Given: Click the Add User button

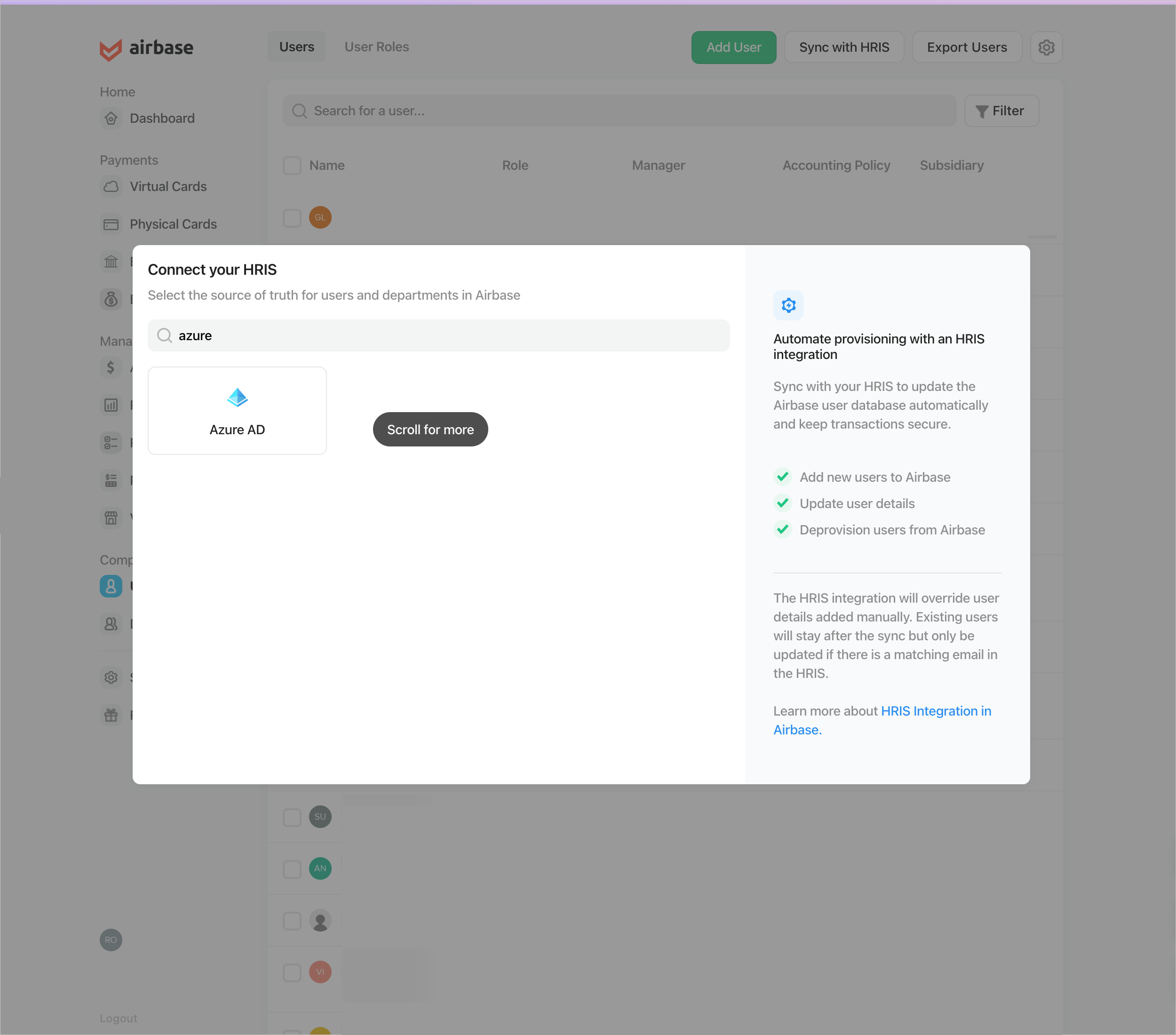Looking at the screenshot, I should (x=734, y=47).
